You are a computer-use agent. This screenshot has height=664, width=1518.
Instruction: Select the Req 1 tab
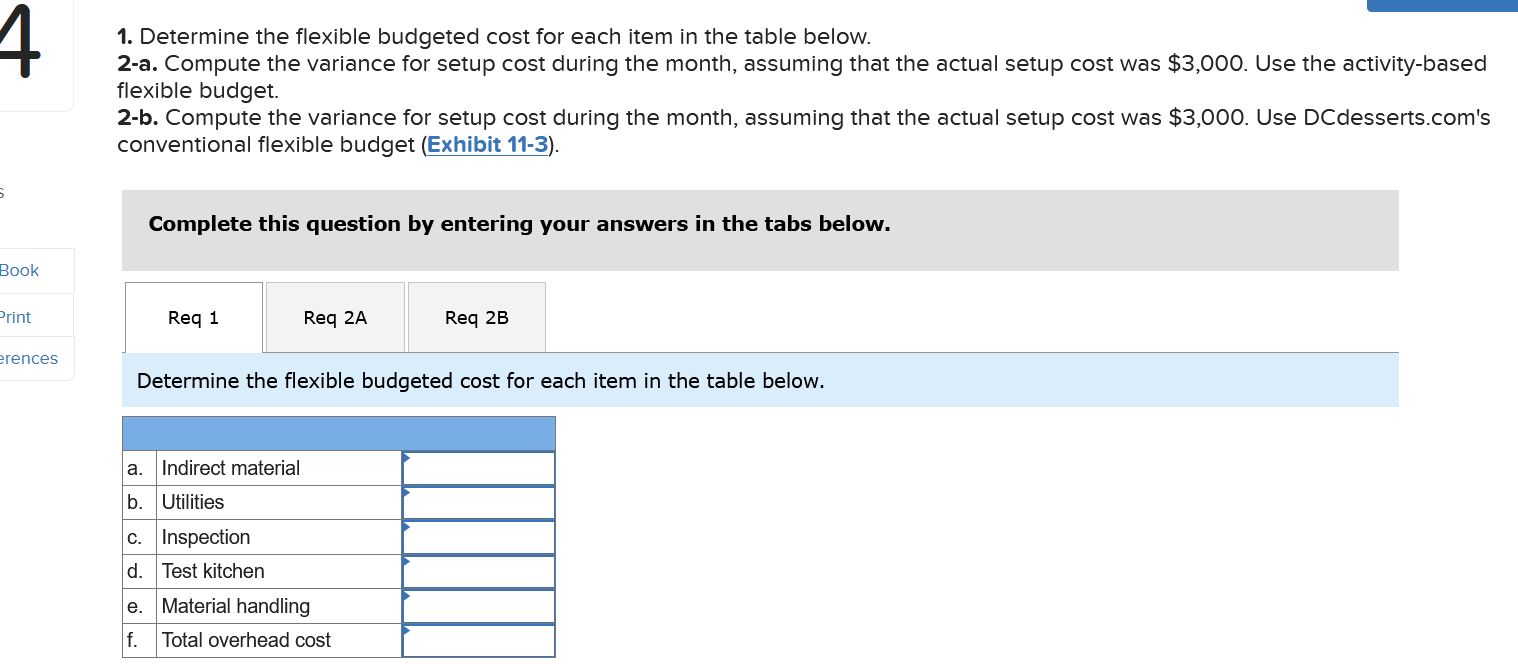[x=193, y=317]
